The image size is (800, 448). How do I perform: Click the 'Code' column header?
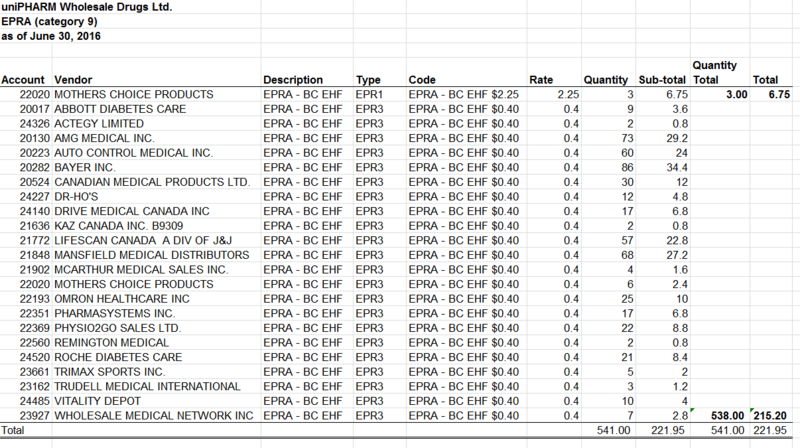(x=422, y=80)
